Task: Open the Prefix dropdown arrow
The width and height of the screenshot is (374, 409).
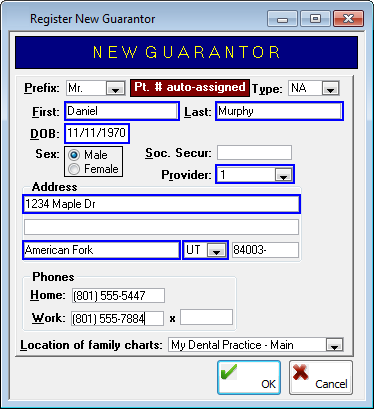Action: (115, 88)
